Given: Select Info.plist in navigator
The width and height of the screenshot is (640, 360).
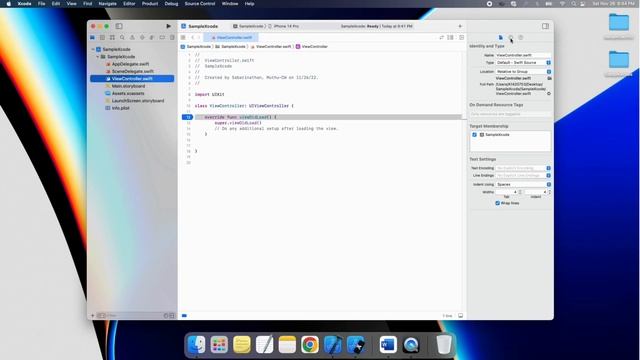Looking at the screenshot, I should 120,108.
